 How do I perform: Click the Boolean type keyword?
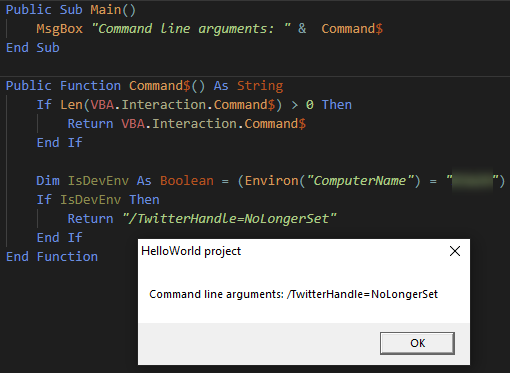pos(187,181)
